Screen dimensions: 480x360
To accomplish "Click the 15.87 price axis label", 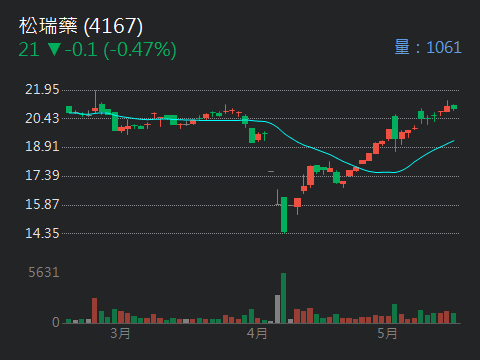I will pos(42,204).
